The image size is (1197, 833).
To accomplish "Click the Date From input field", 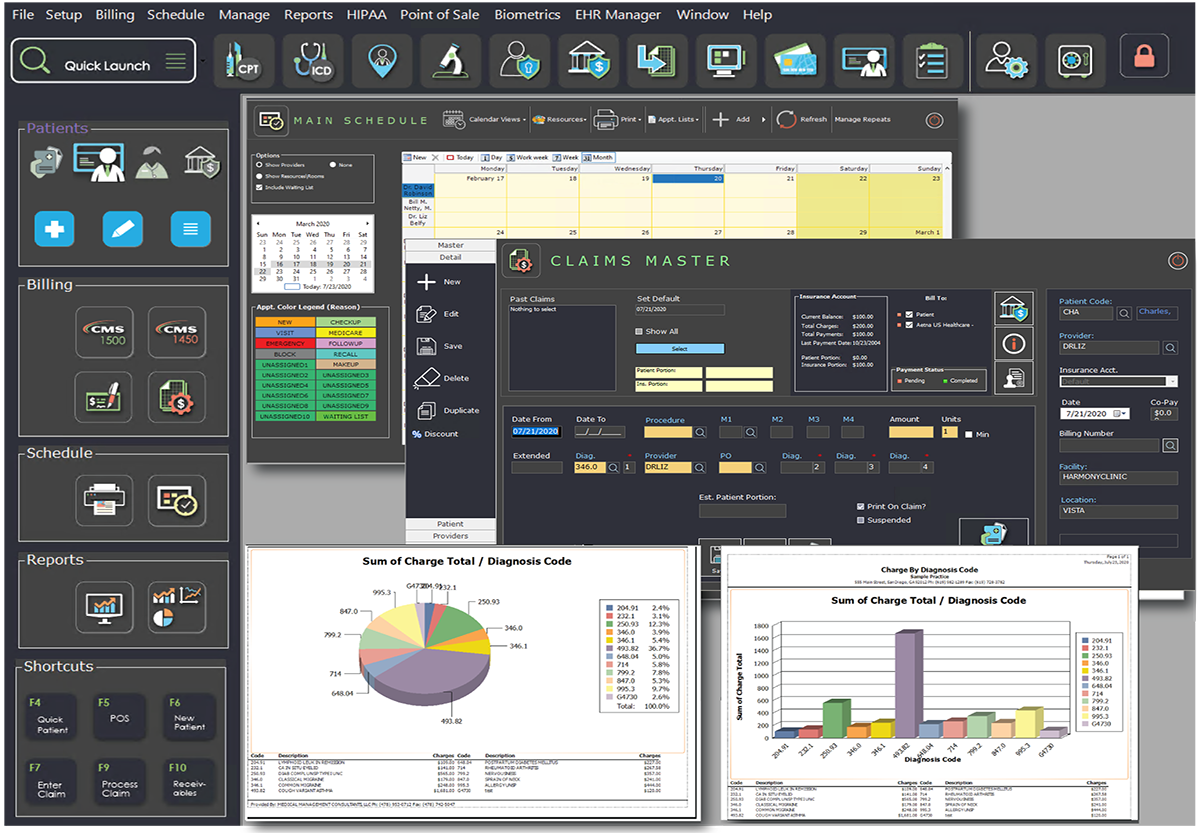I will click(536, 432).
